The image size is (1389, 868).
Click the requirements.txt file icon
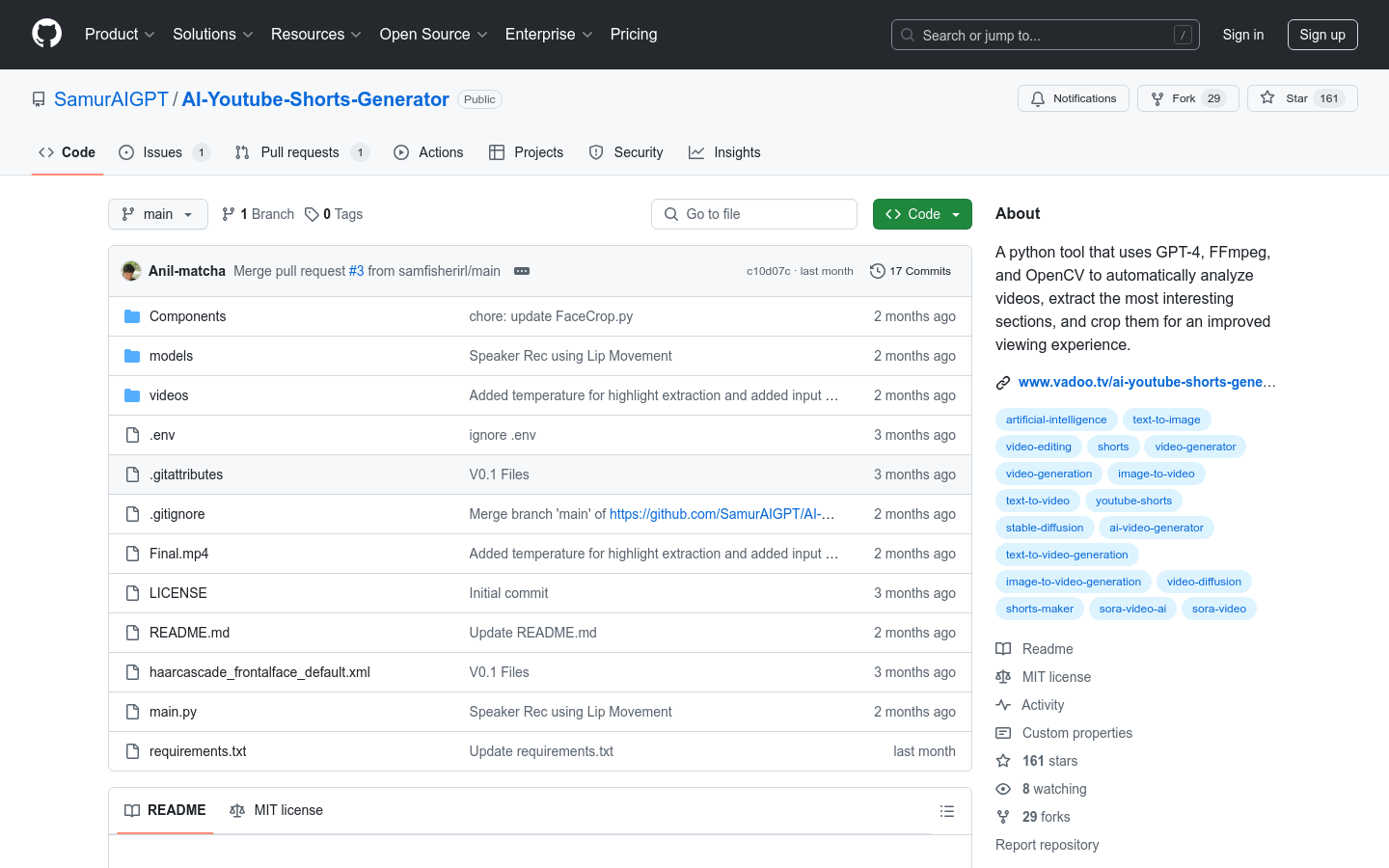click(x=132, y=751)
